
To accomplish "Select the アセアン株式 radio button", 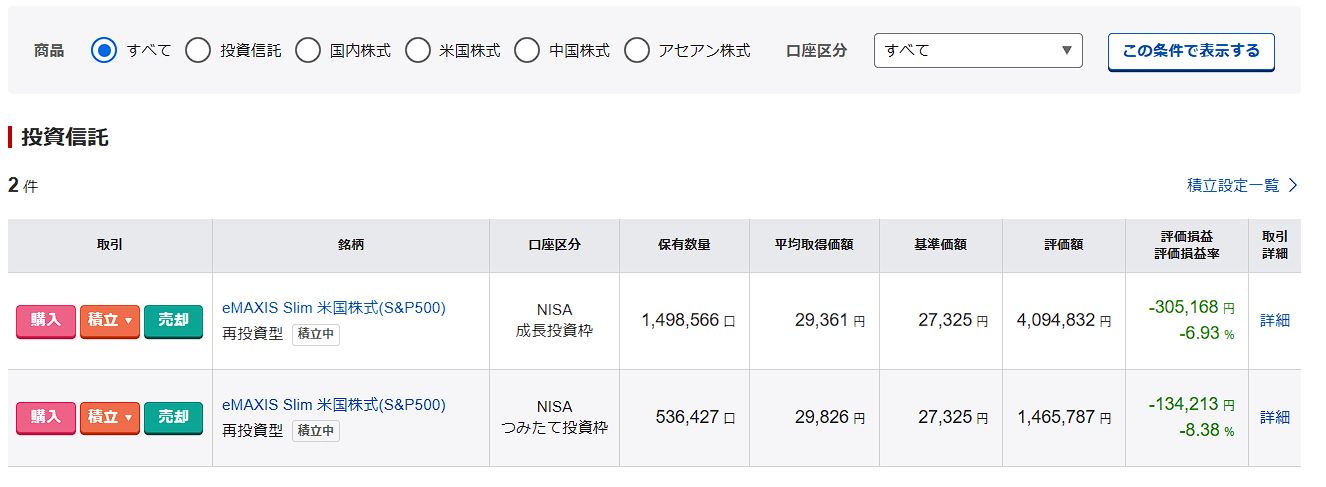I will pos(637,50).
